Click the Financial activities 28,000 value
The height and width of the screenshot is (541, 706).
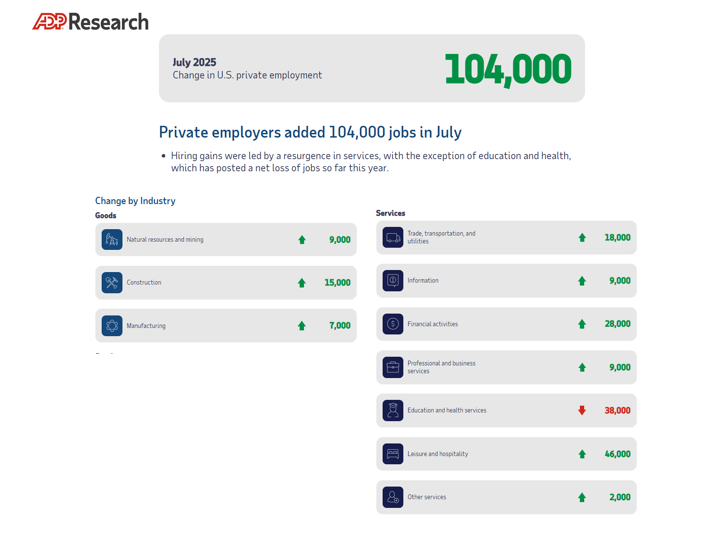(x=617, y=324)
